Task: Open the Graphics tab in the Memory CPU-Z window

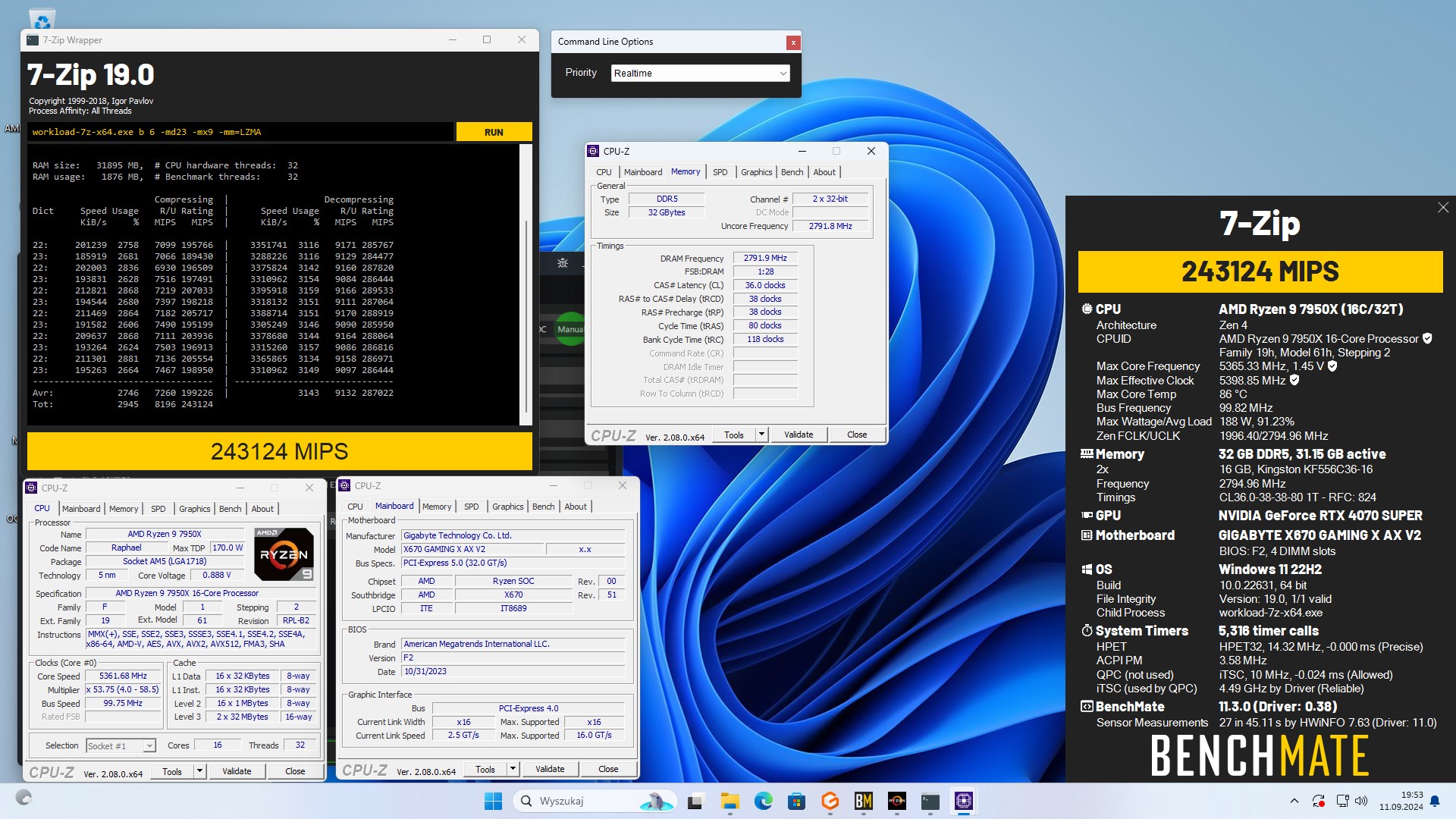Action: (x=756, y=172)
